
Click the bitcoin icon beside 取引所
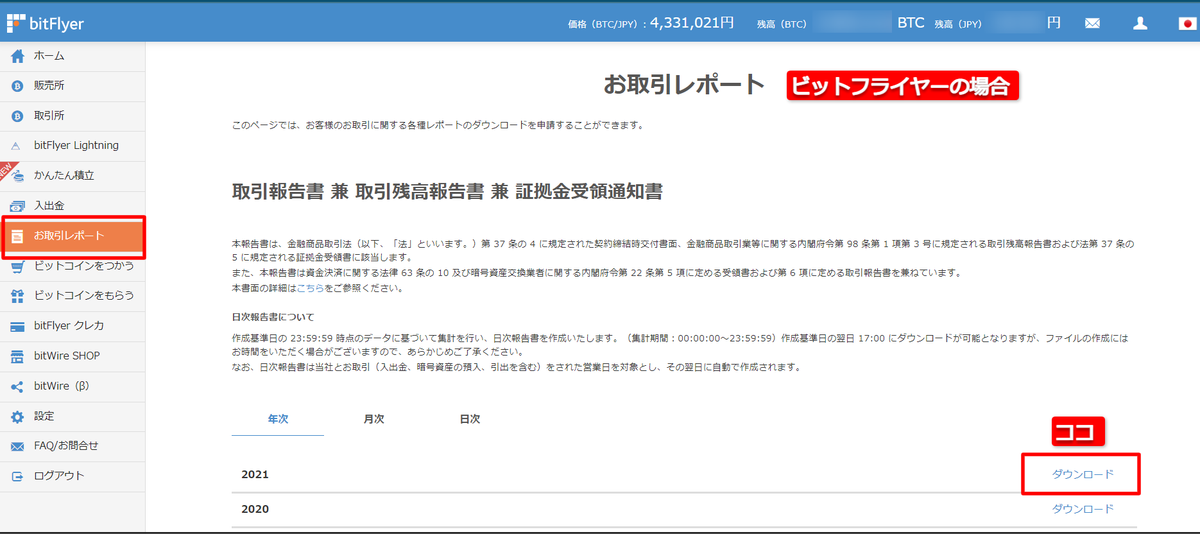pos(17,116)
